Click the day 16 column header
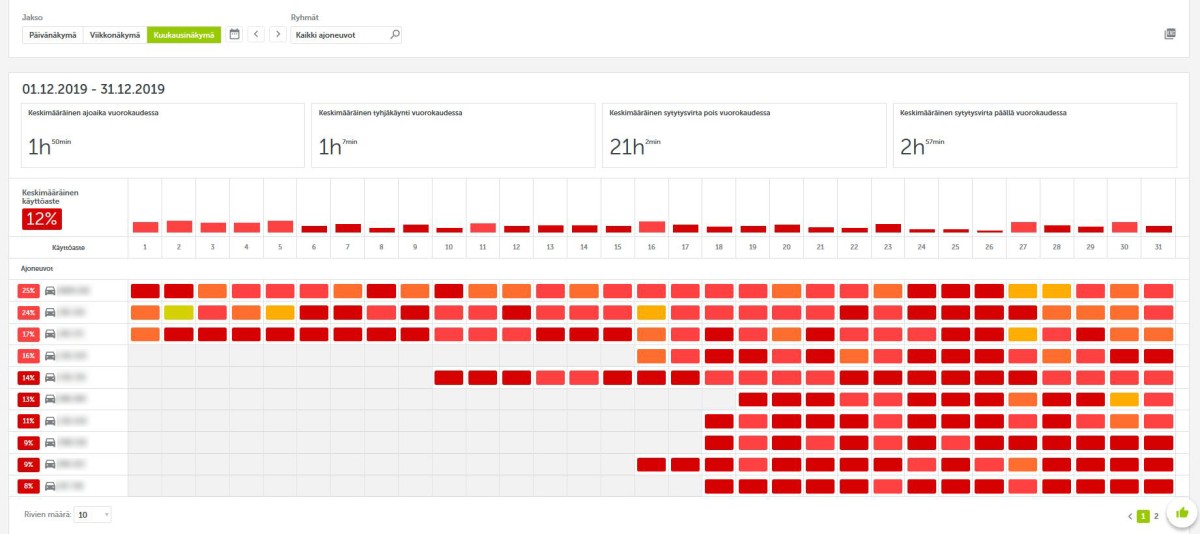 (x=652, y=246)
